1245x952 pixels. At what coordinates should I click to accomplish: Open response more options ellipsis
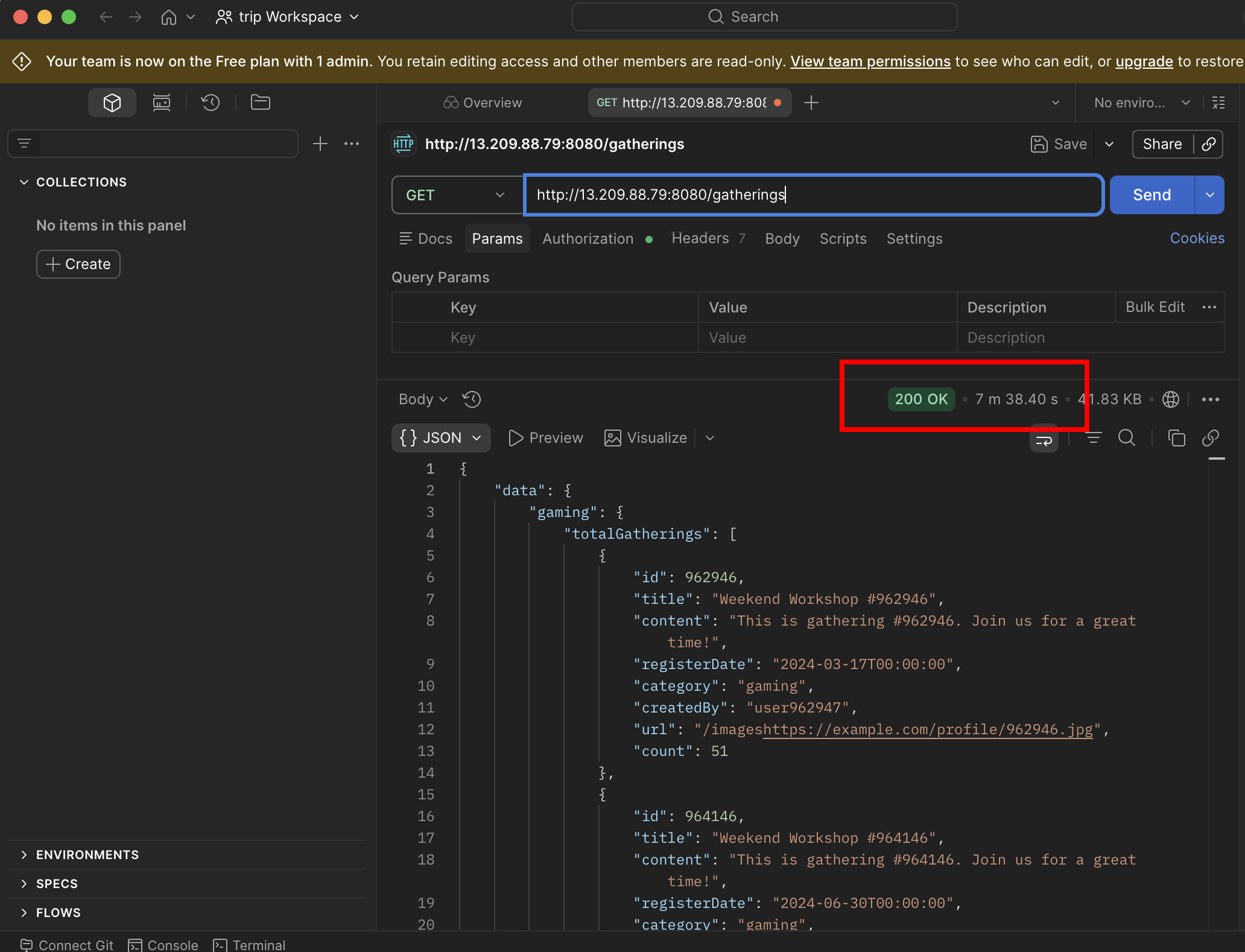pyautogui.click(x=1211, y=399)
